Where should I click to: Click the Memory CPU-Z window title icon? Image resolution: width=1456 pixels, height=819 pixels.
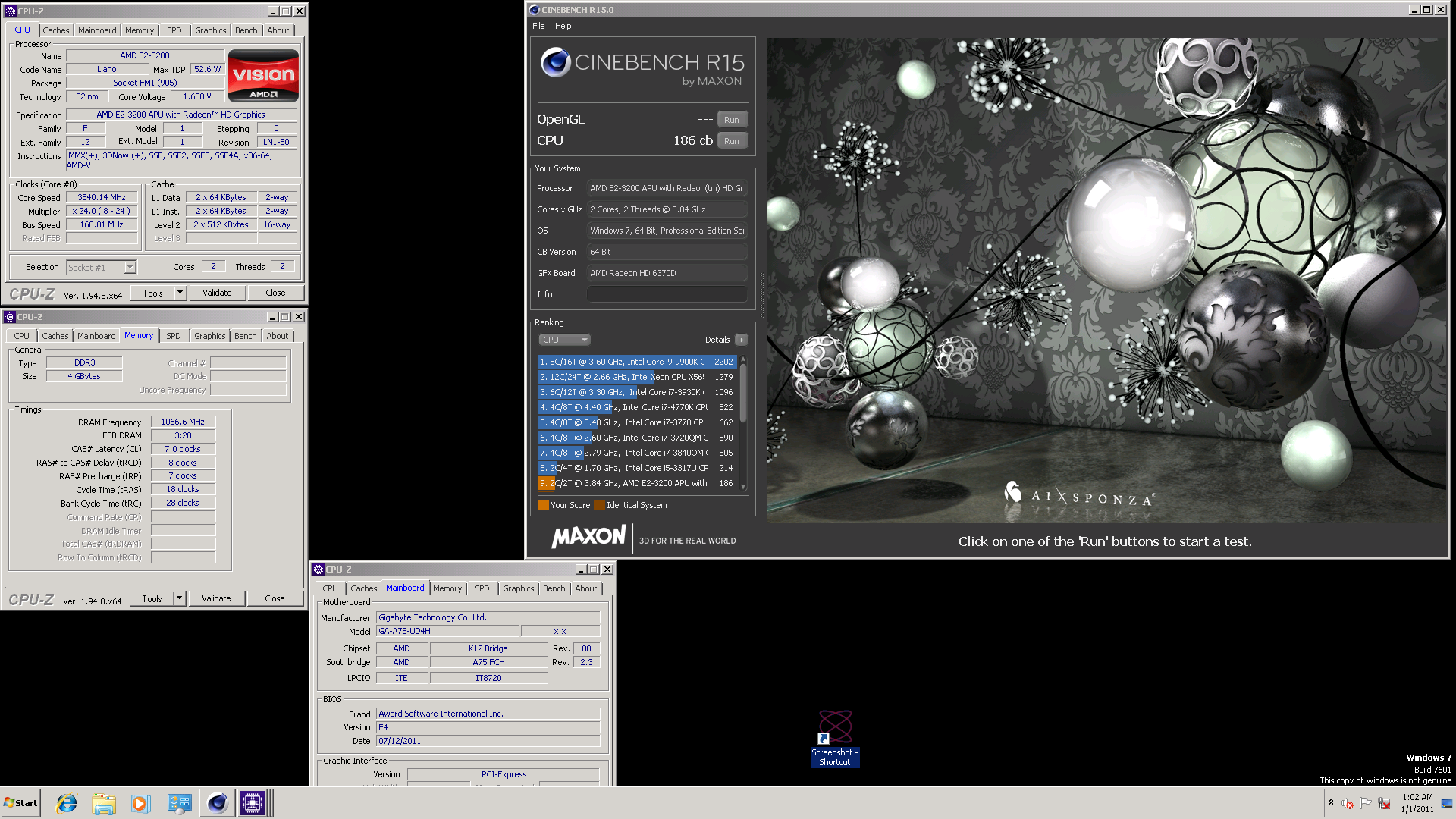click(x=10, y=317)
